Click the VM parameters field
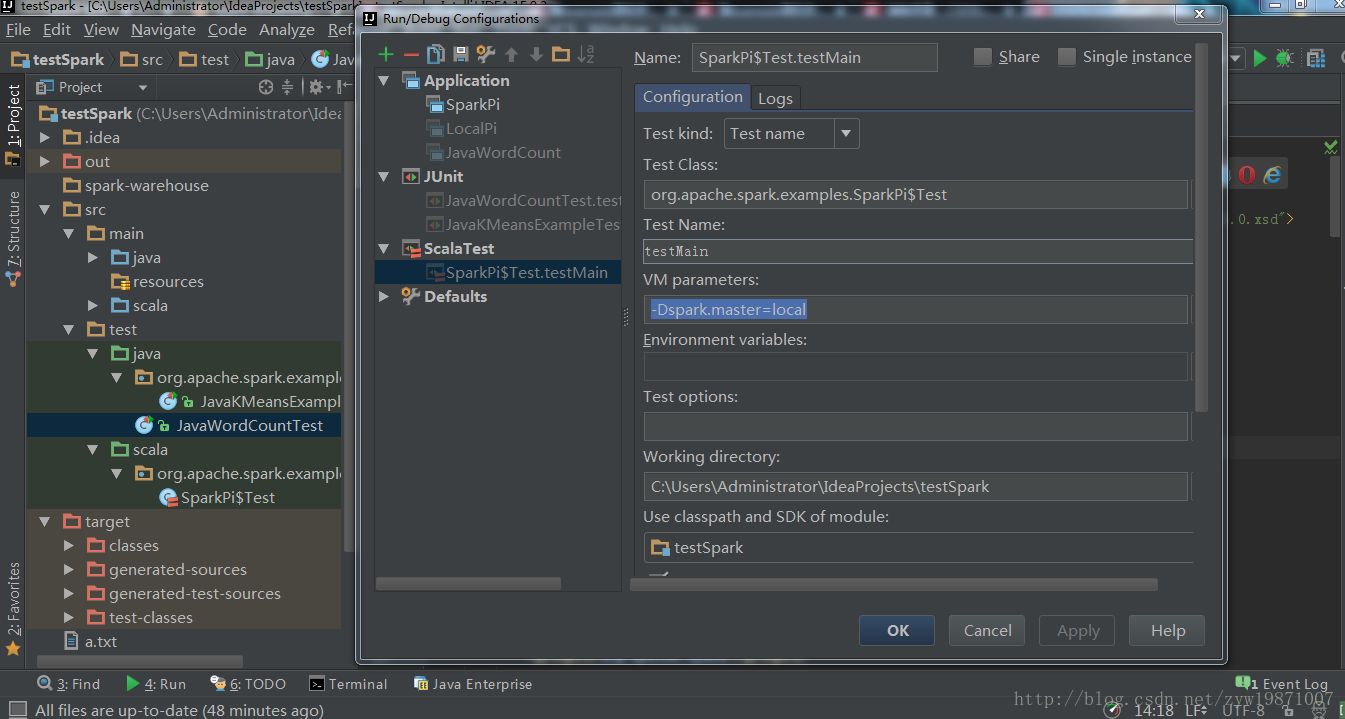 [x=915, y=309]
